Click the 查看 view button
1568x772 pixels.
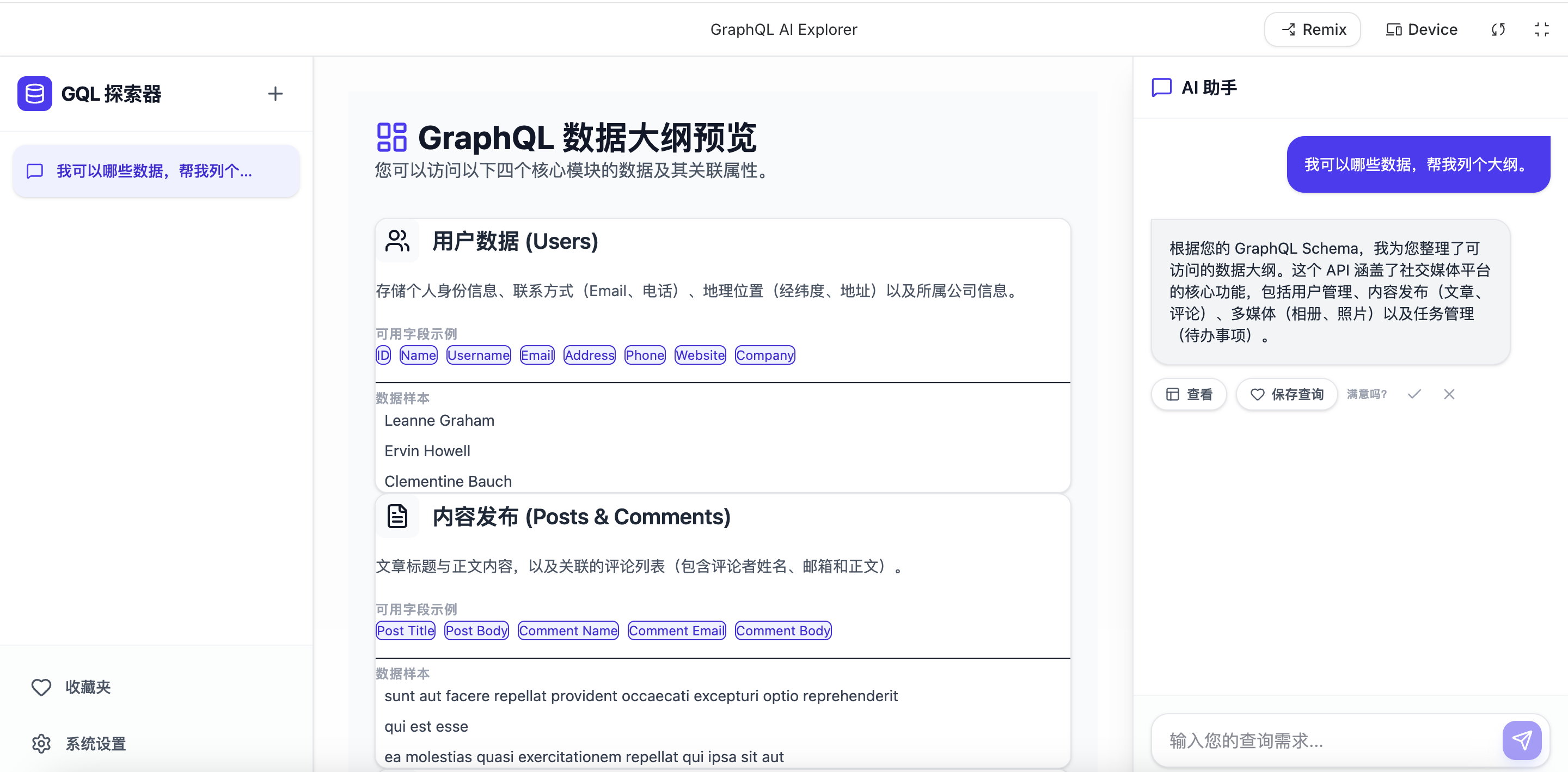[1189, 394]
